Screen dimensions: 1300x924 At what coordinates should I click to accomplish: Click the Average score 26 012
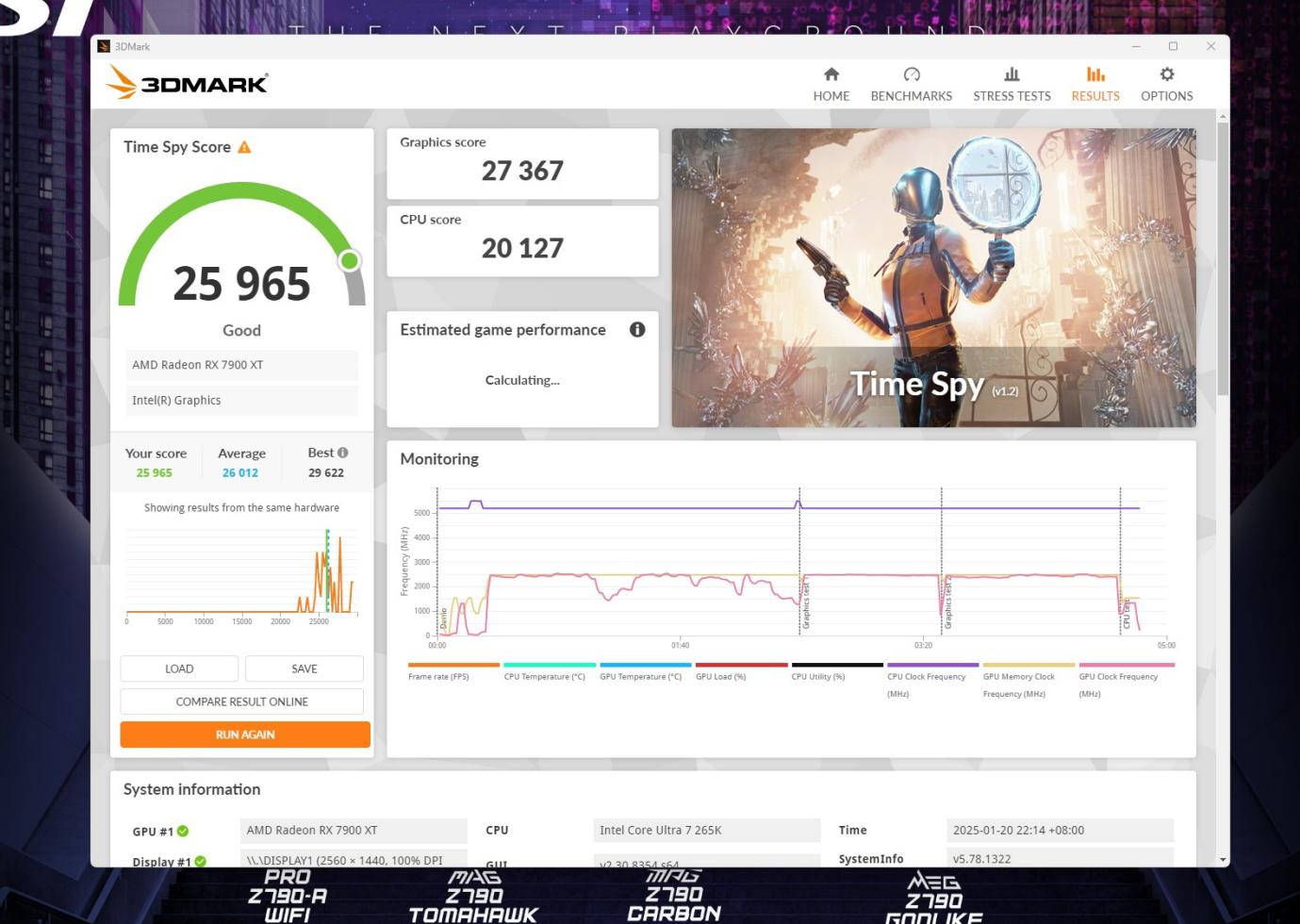coord(240,473)
